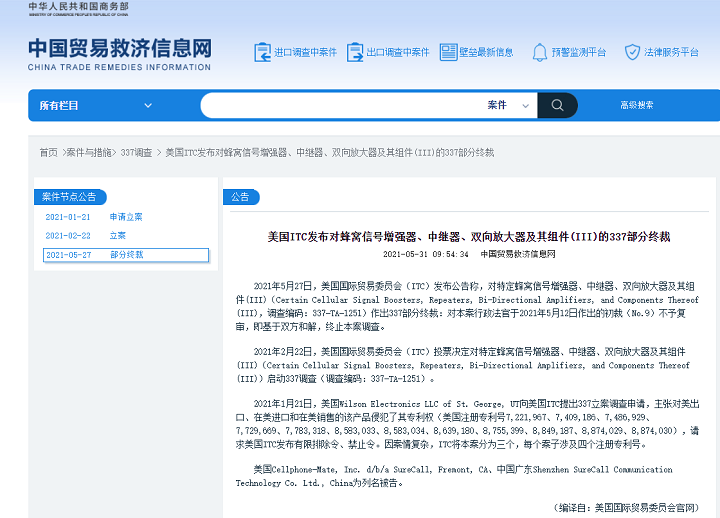This screenshot has height=518, width=720.
Task: Click the 进口调查中案件 icon
Action: pyautogui.click(x=263, y=52)
